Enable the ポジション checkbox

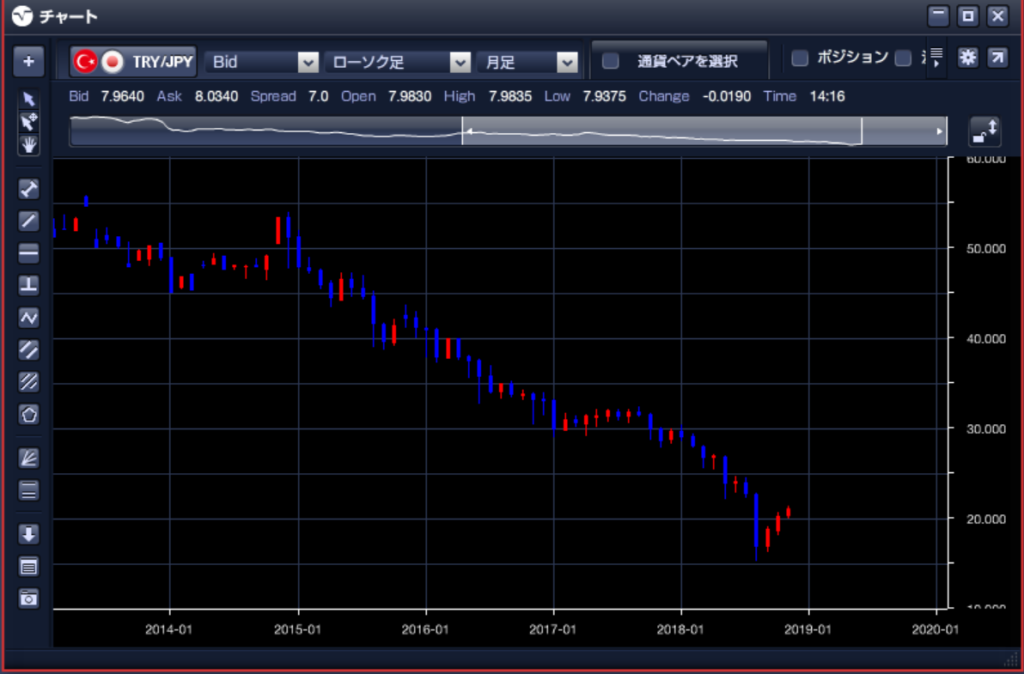click(800, 58)
